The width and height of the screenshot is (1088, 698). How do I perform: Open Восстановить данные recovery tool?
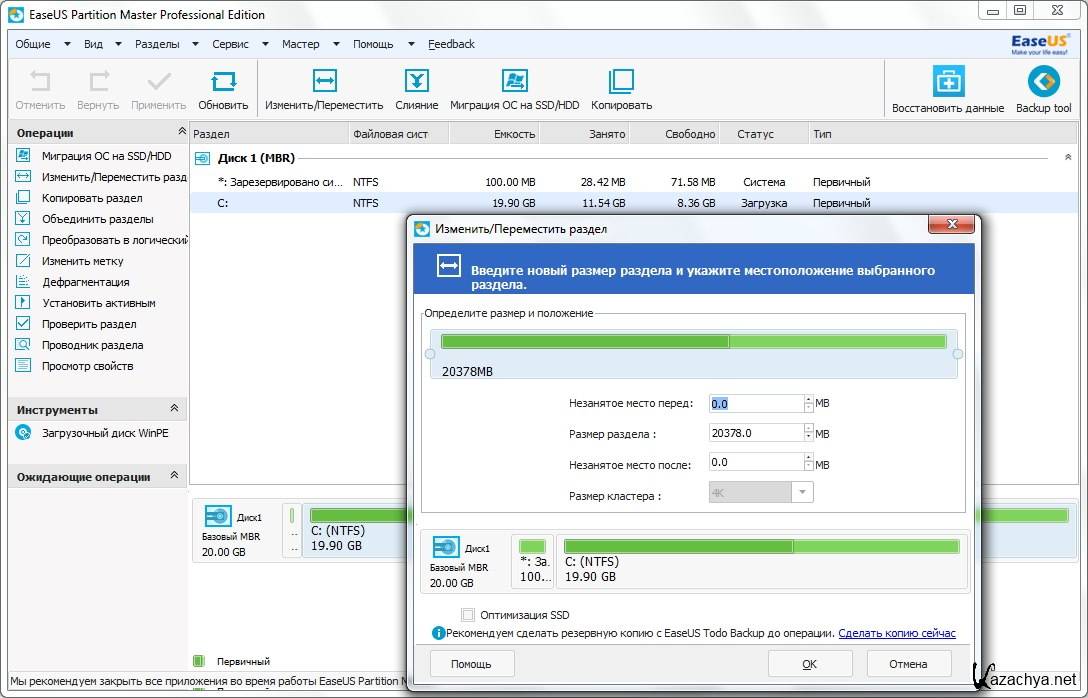point(947,82)
